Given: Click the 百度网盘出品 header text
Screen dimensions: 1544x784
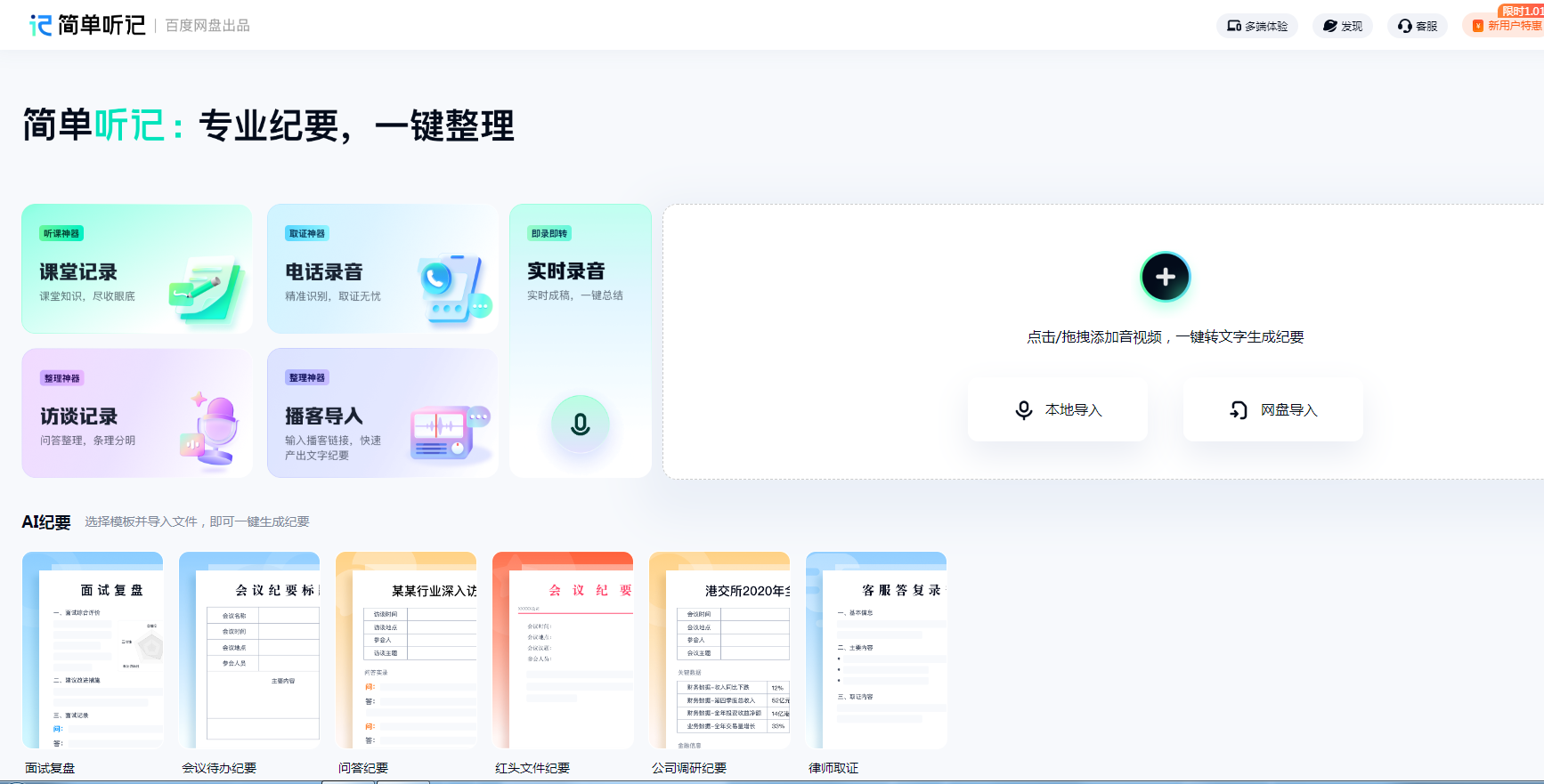Looking at the screenshot, I should (207, 26).
